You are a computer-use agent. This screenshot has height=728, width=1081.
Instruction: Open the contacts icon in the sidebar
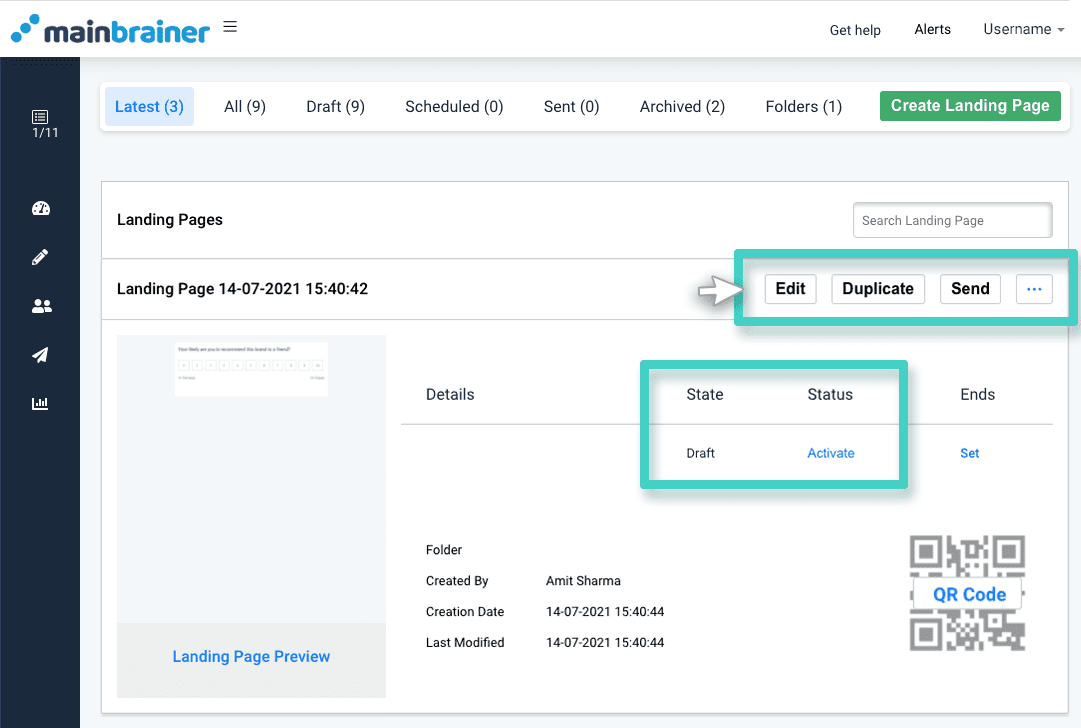tap(40, 306)
